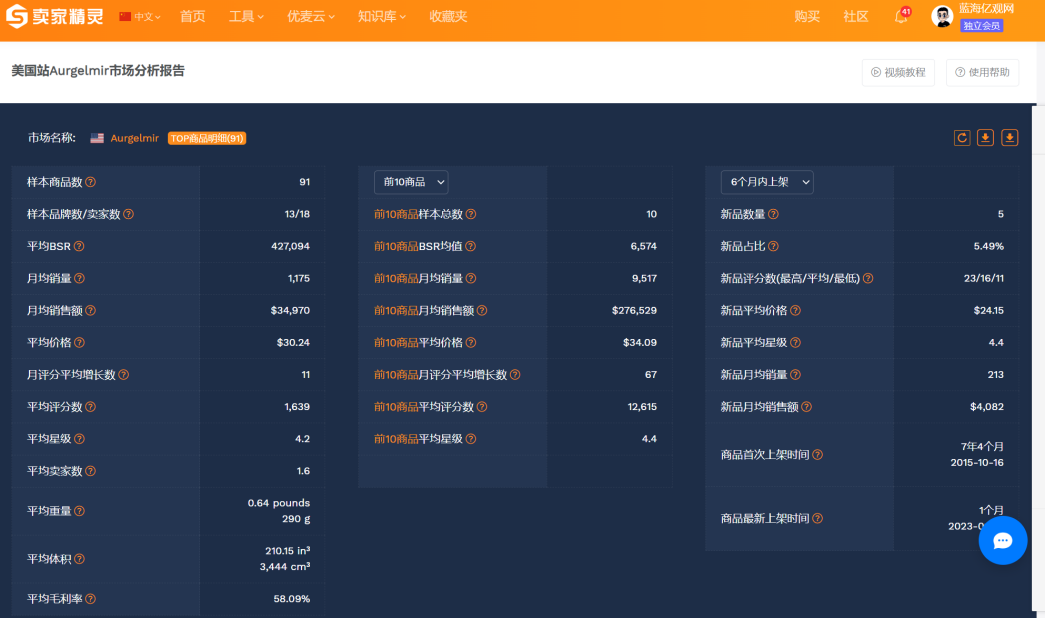The image size is (1045, 618).
Task: Click the SellerSprite logo icon
Action: tap(19, 17)
